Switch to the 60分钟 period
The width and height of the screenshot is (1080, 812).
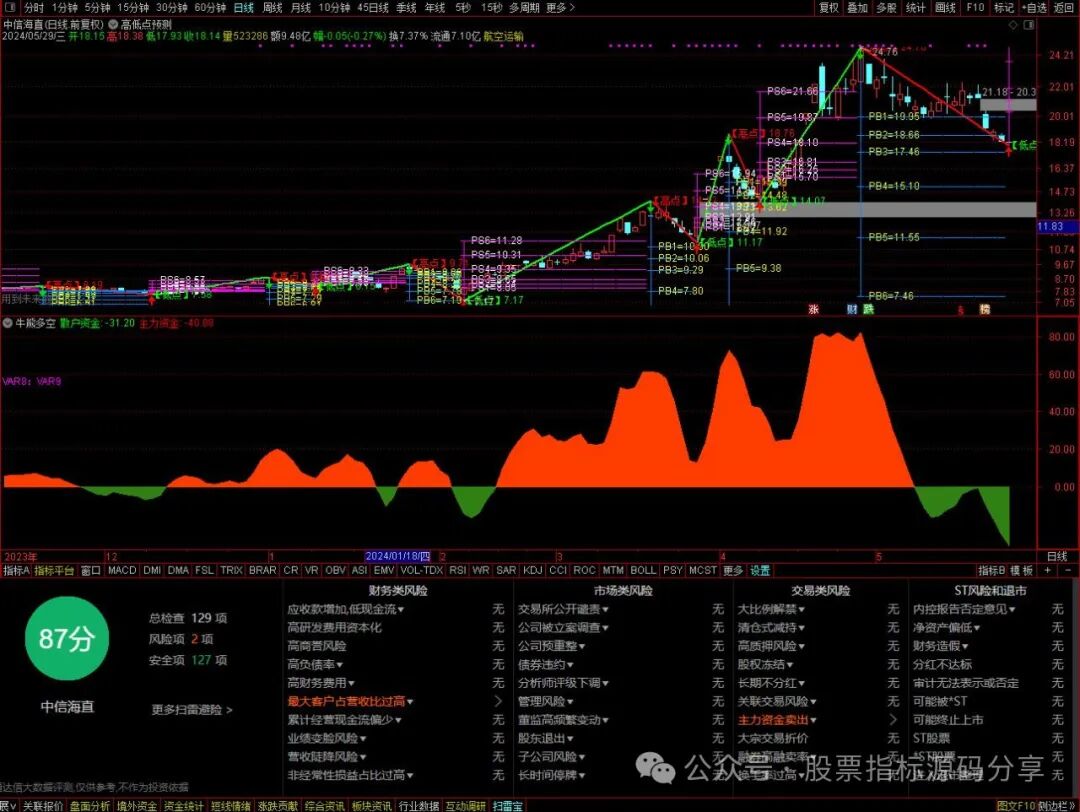210,8
